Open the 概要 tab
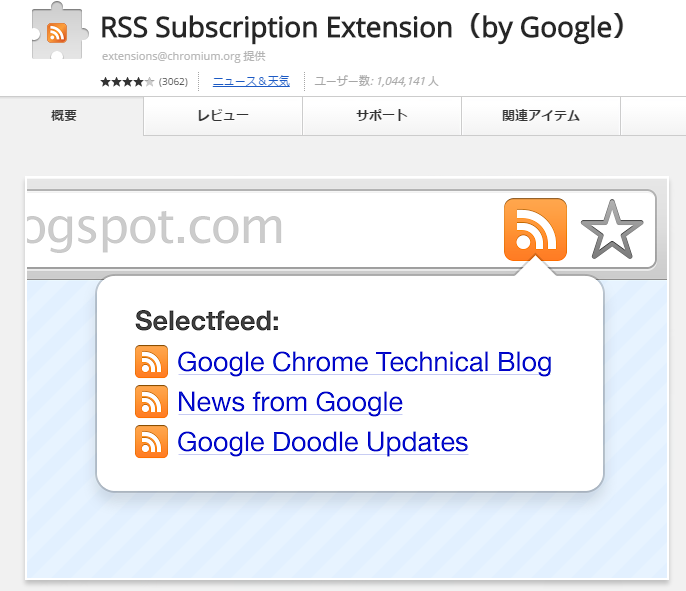This screenshot has width=686, height=591. pos(64,115)
